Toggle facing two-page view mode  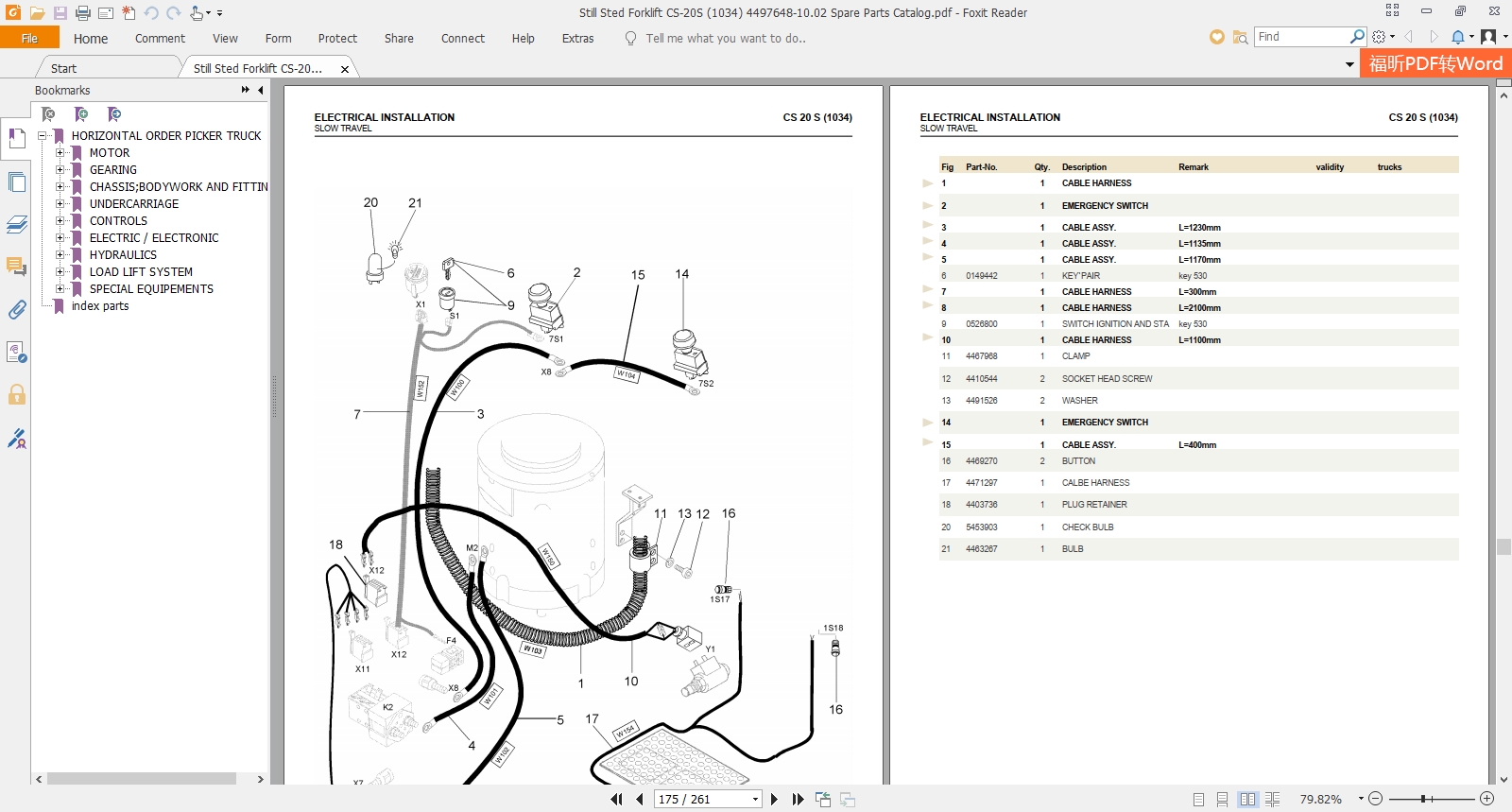click(1247, 799)
